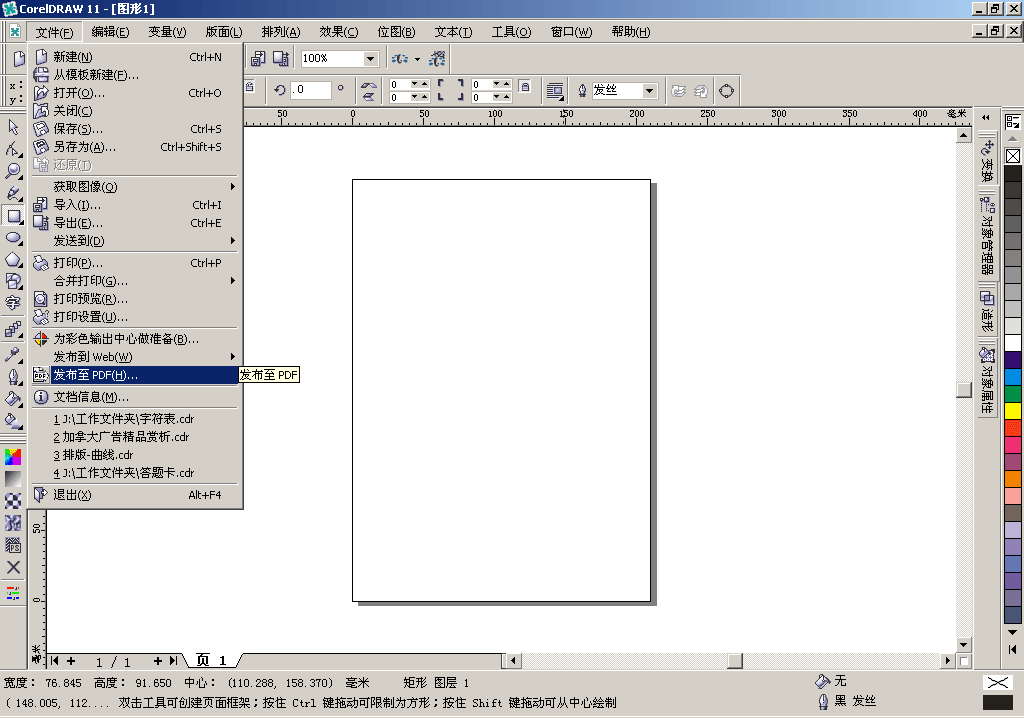
Task: Switch to the 造形 docker tab
Action: (987, 310)
